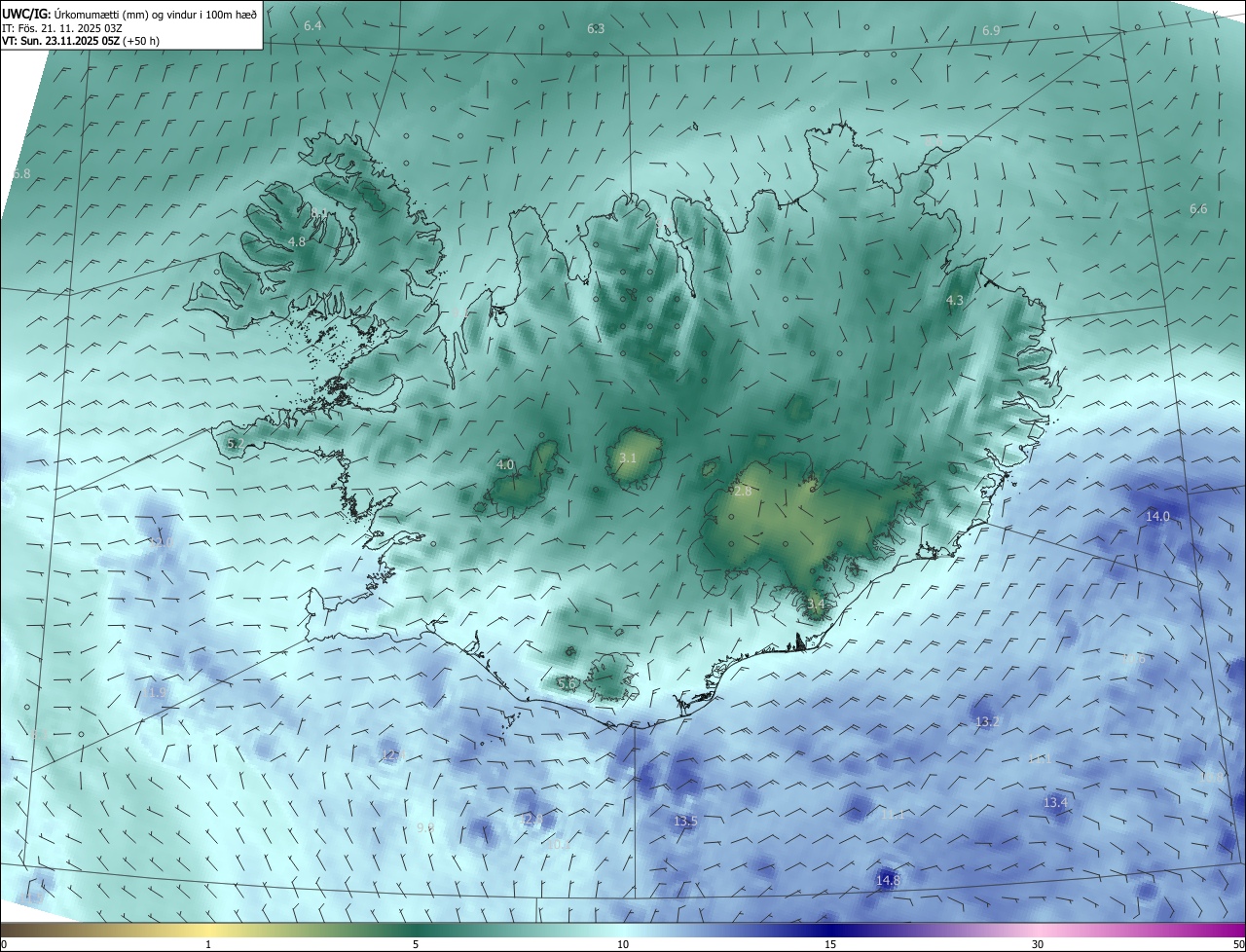Screen dimensions: 1246x952
Task: Click the colorbar tick label 50
Action: (1238, 944)
